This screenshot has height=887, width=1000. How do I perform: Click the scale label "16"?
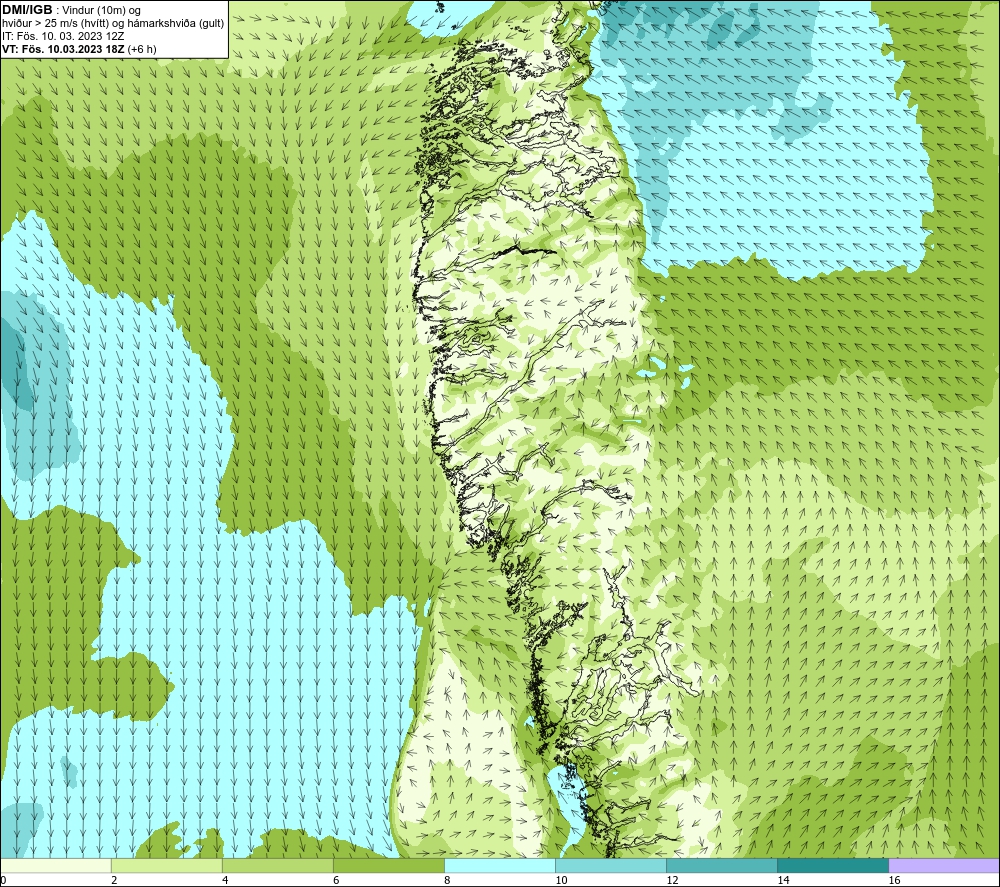(x=894, y=881)
